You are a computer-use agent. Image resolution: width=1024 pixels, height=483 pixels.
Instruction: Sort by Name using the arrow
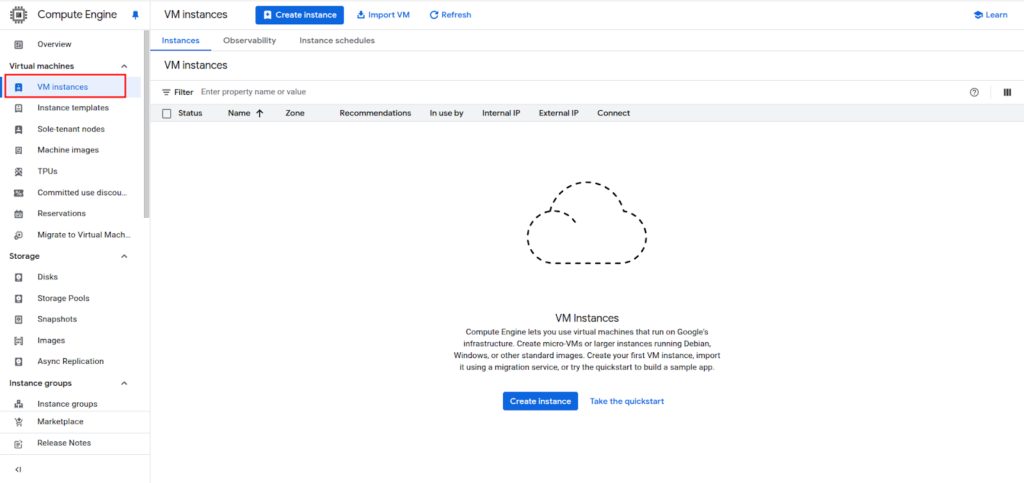tap(259, 113)
